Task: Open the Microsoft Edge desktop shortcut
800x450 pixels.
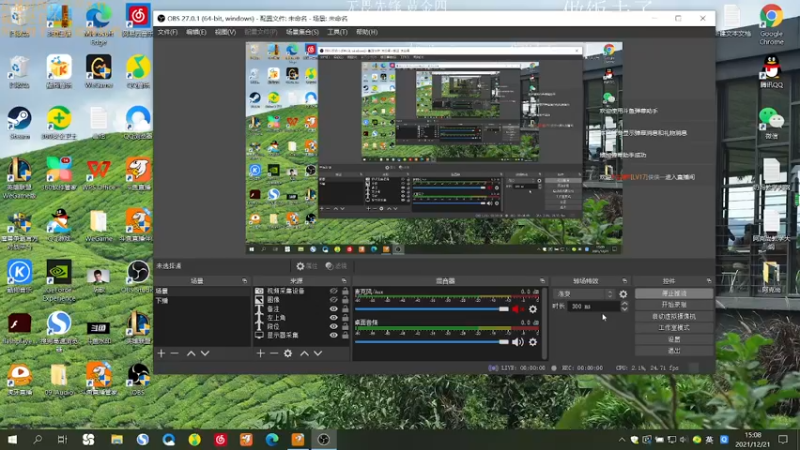Action: [x=98, y=24]
